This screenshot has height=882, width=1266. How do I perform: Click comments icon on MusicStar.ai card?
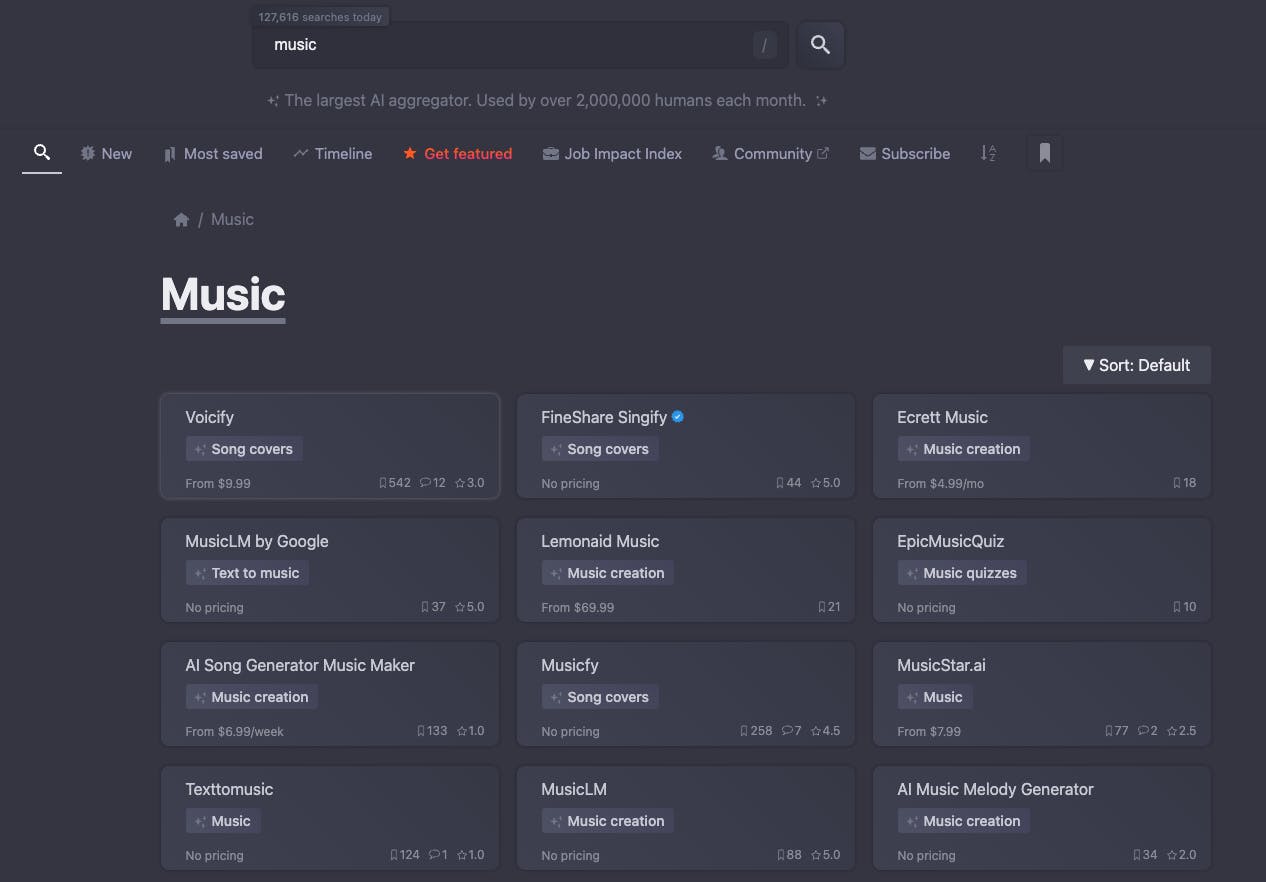click(1143, 731)
